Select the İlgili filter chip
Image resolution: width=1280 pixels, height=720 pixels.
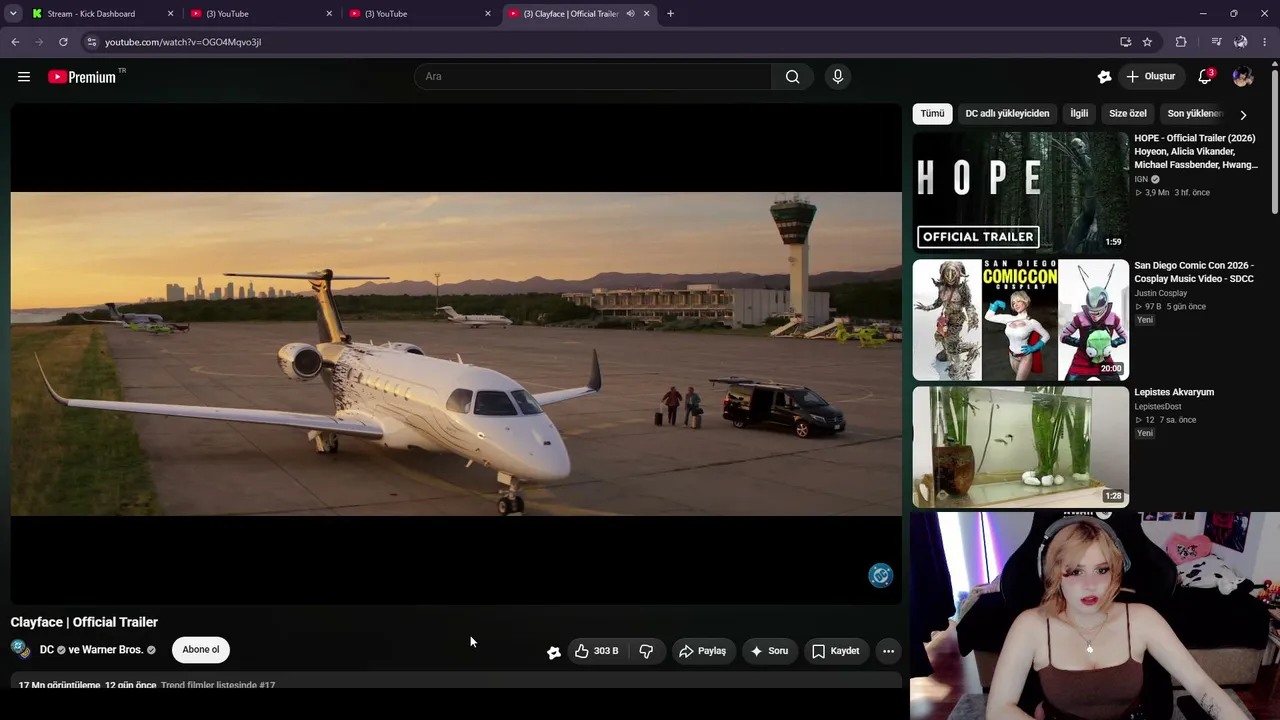pos(1079,114)
